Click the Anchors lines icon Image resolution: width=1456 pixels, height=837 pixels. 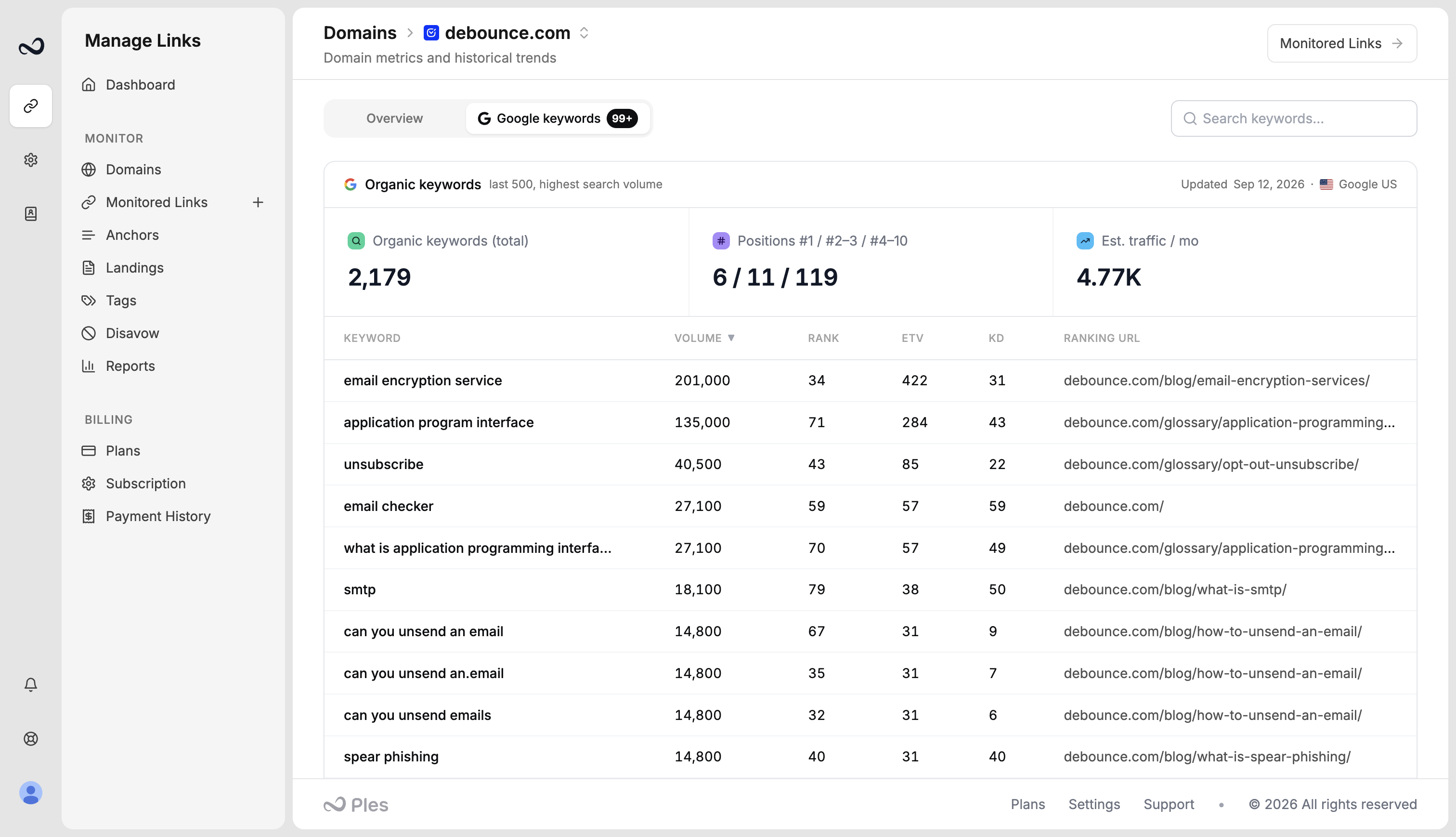89,235
